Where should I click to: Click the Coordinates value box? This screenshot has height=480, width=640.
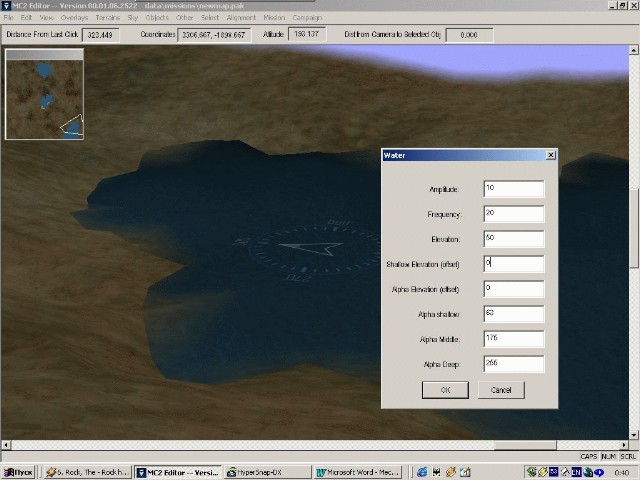[x=214, y=35]
